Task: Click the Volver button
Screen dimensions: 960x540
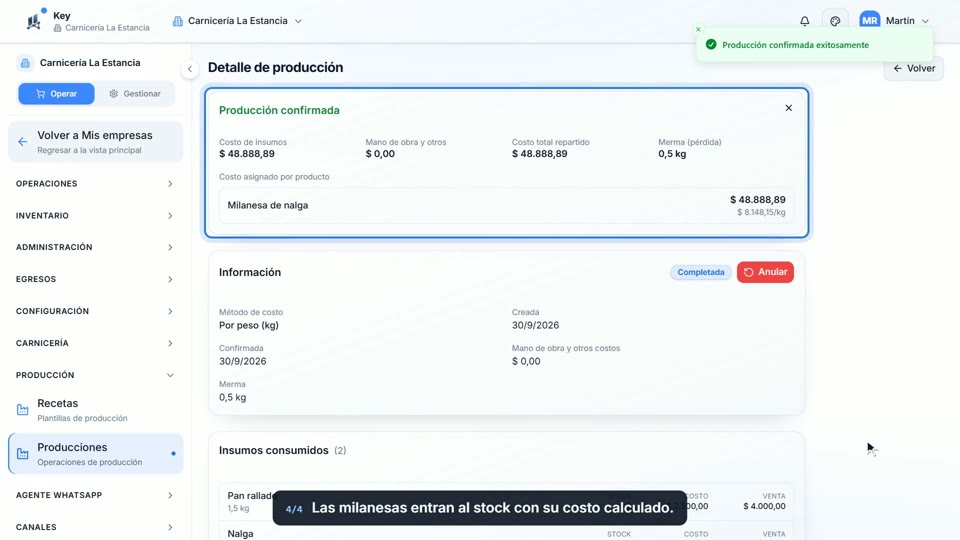Action: tap(913, 69)
